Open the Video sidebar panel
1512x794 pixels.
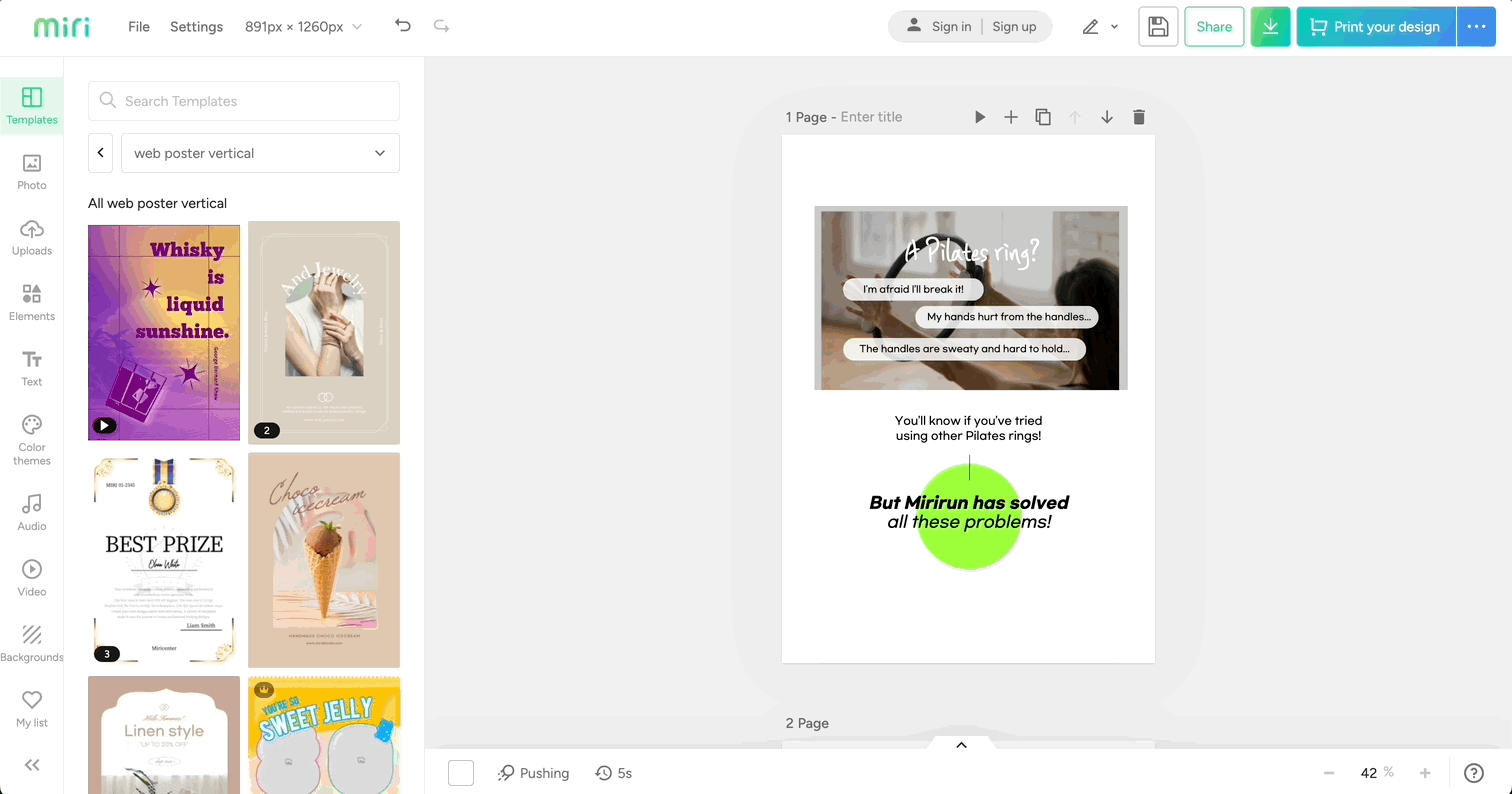click(x=32, y=578)
